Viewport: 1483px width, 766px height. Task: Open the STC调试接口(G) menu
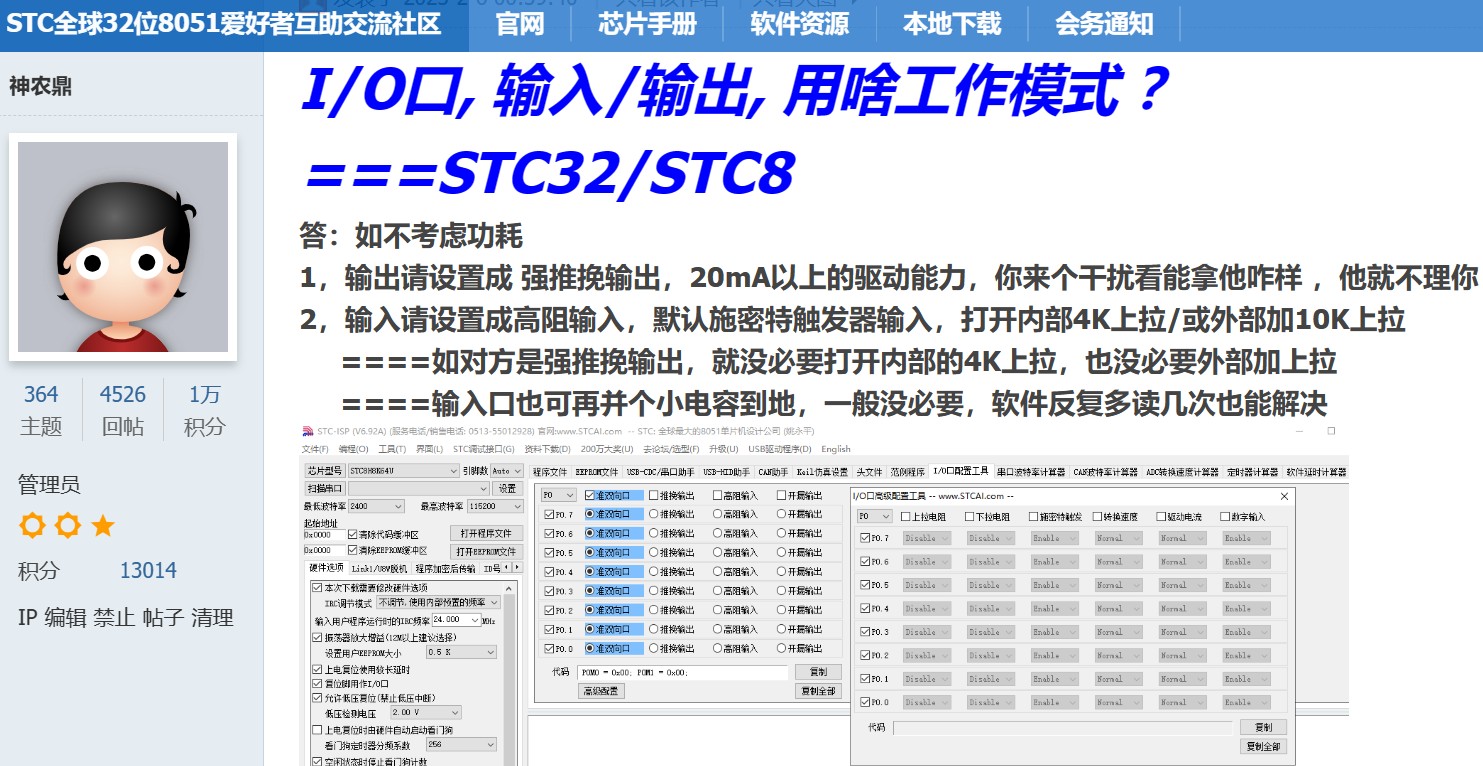pos(484,449)
